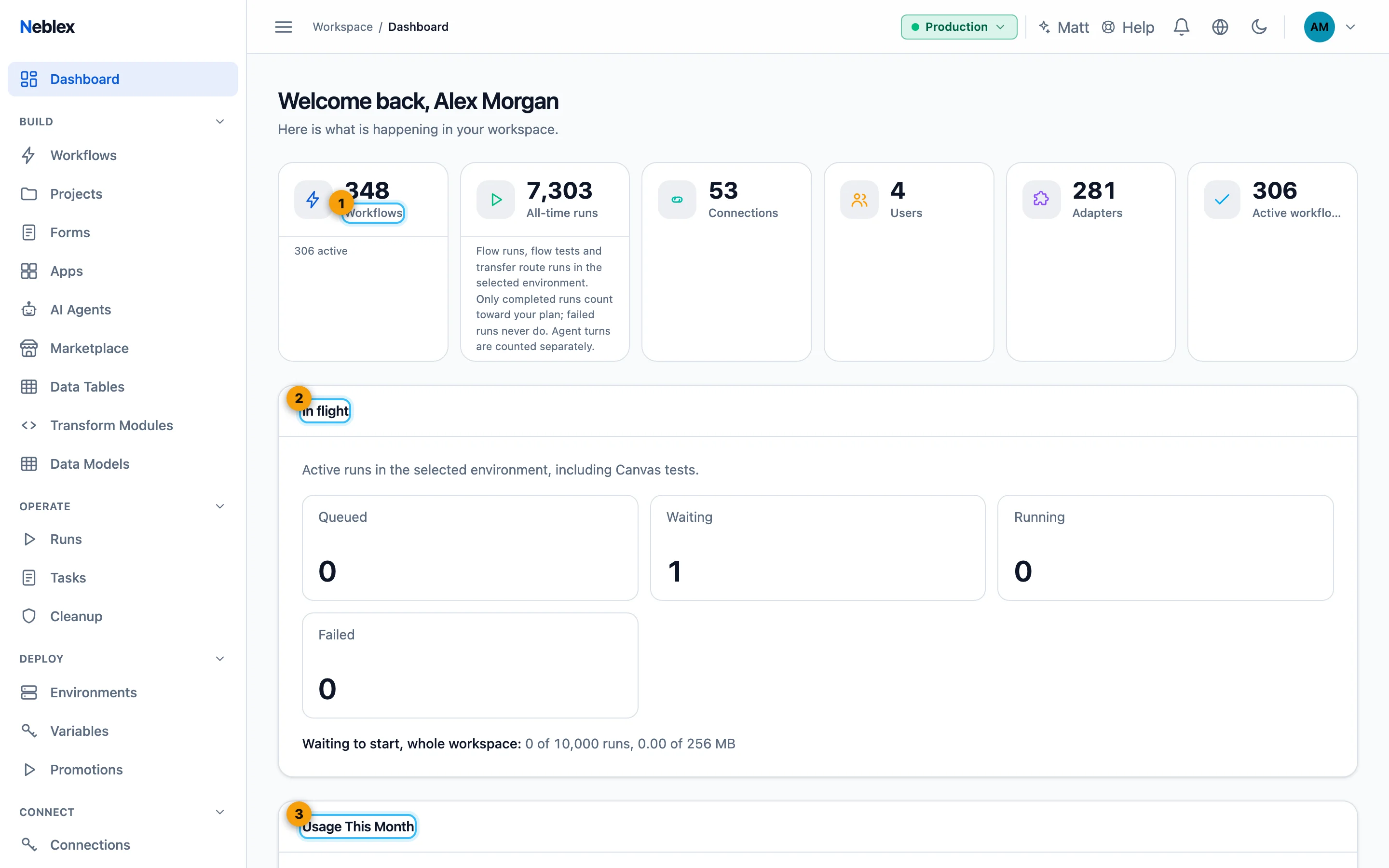
Task: Click the Cleanup shield icon
Action: coord(29,616)
